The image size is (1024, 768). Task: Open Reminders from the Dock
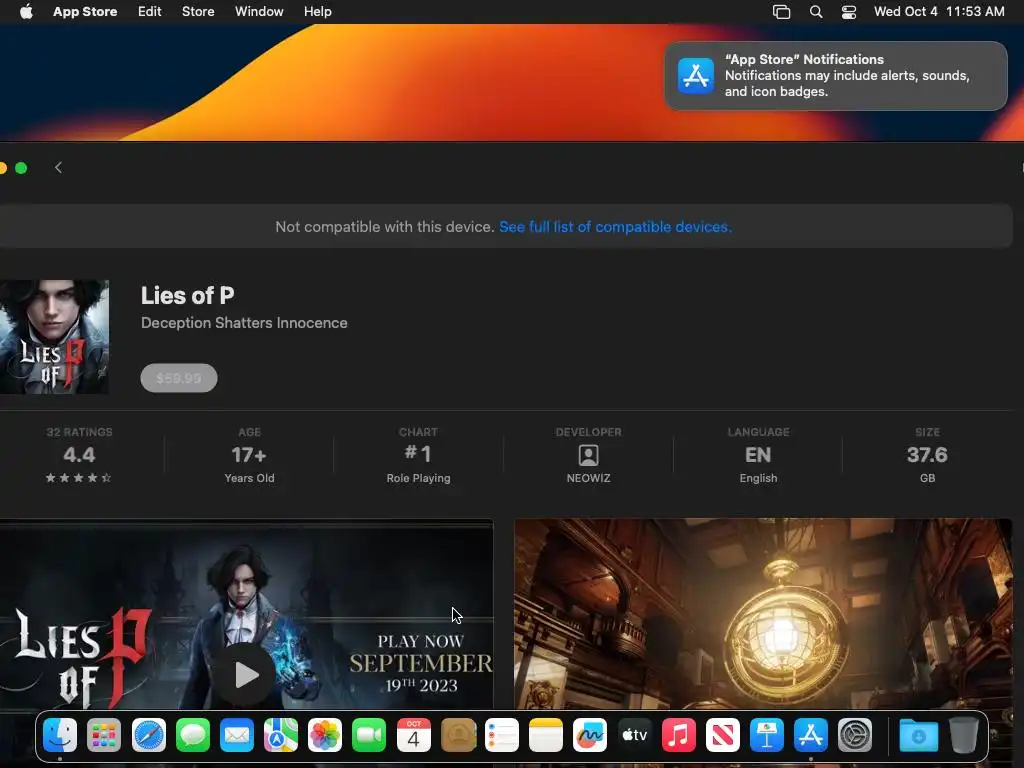click(x=502, y=735)
